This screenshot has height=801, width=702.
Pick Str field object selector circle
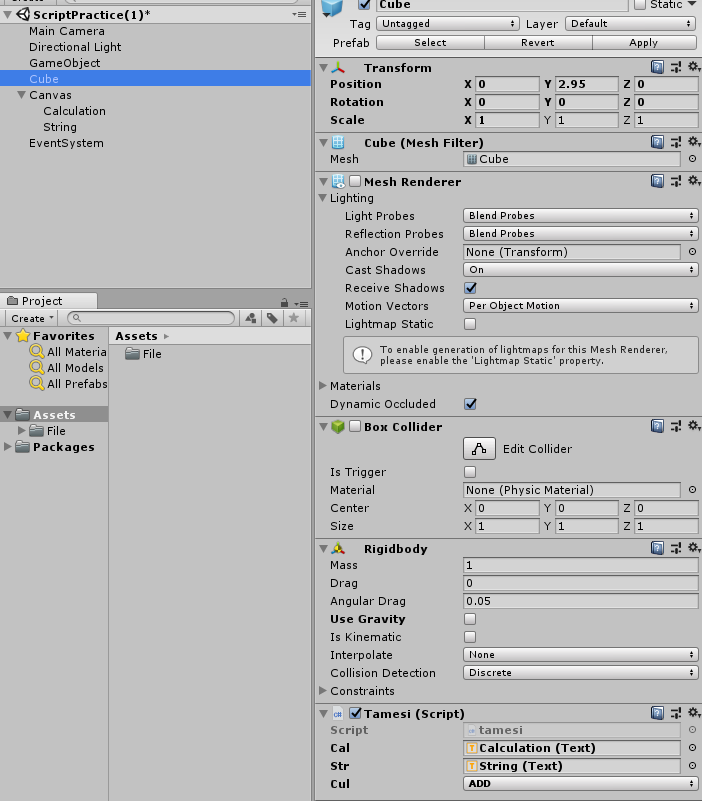(x=692, y=766)
